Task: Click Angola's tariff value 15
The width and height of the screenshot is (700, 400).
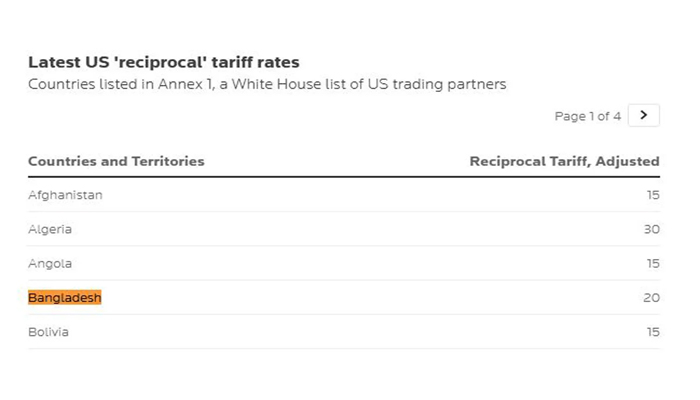Action: coord(652,263)
